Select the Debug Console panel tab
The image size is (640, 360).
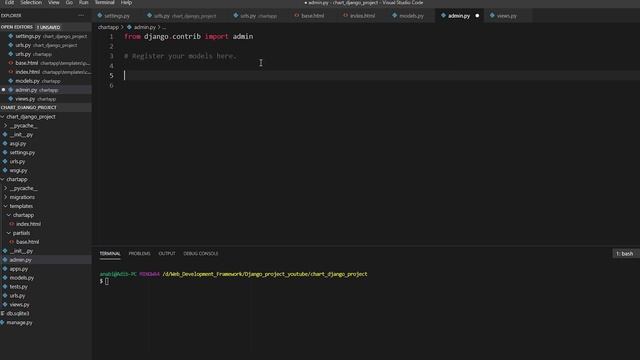[200, 253]
